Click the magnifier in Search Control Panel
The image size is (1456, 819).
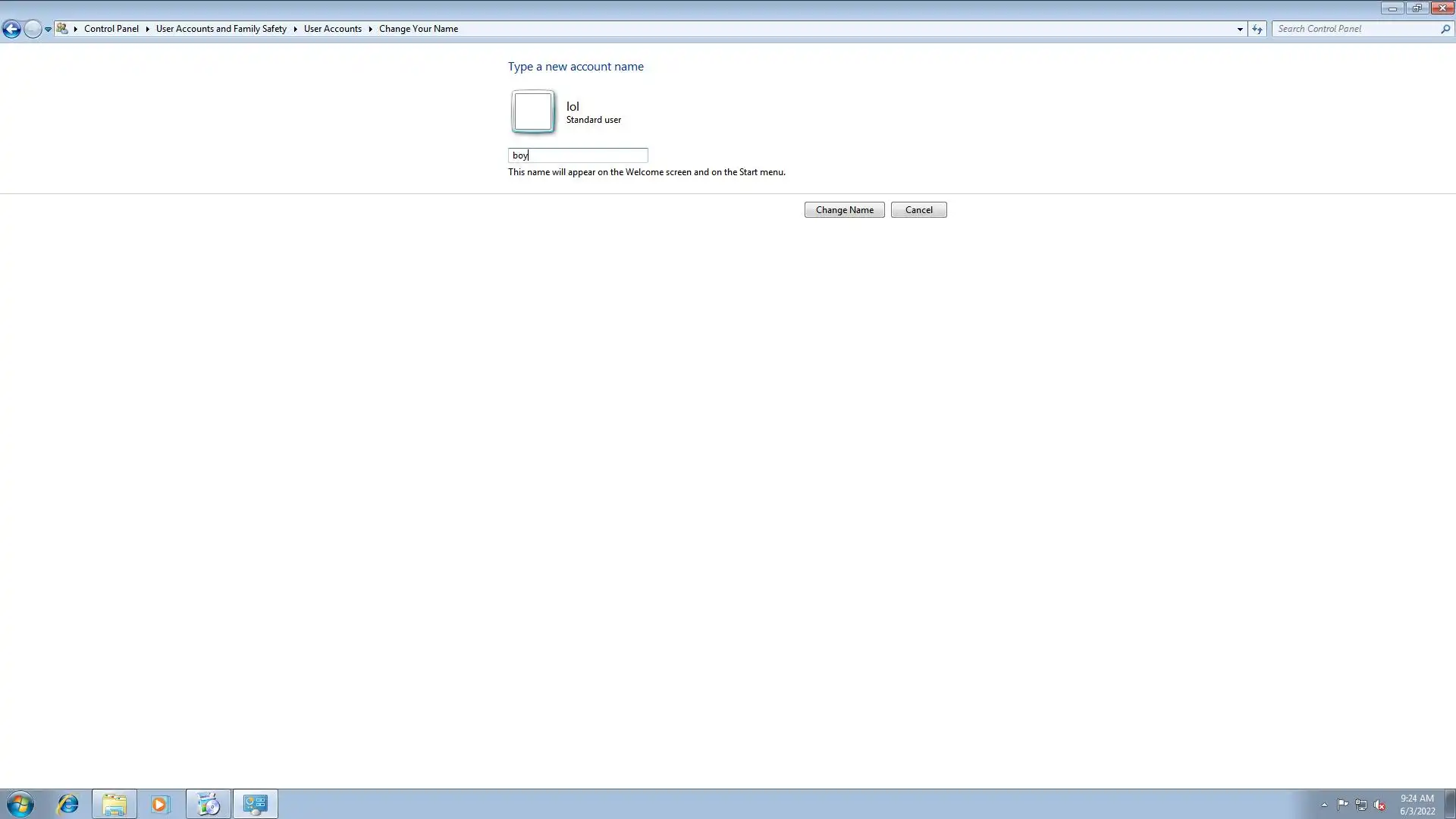pos(1445,29)
